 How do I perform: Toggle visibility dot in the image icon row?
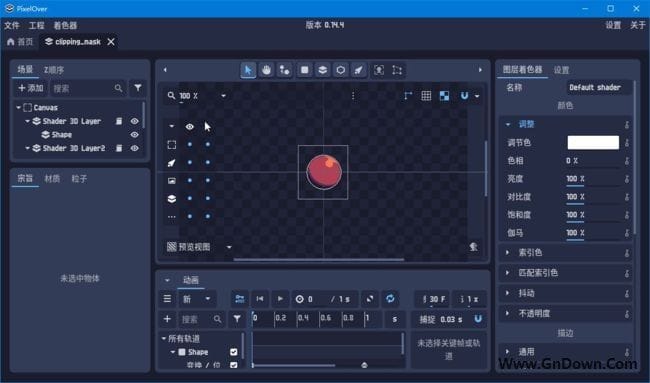189,180
